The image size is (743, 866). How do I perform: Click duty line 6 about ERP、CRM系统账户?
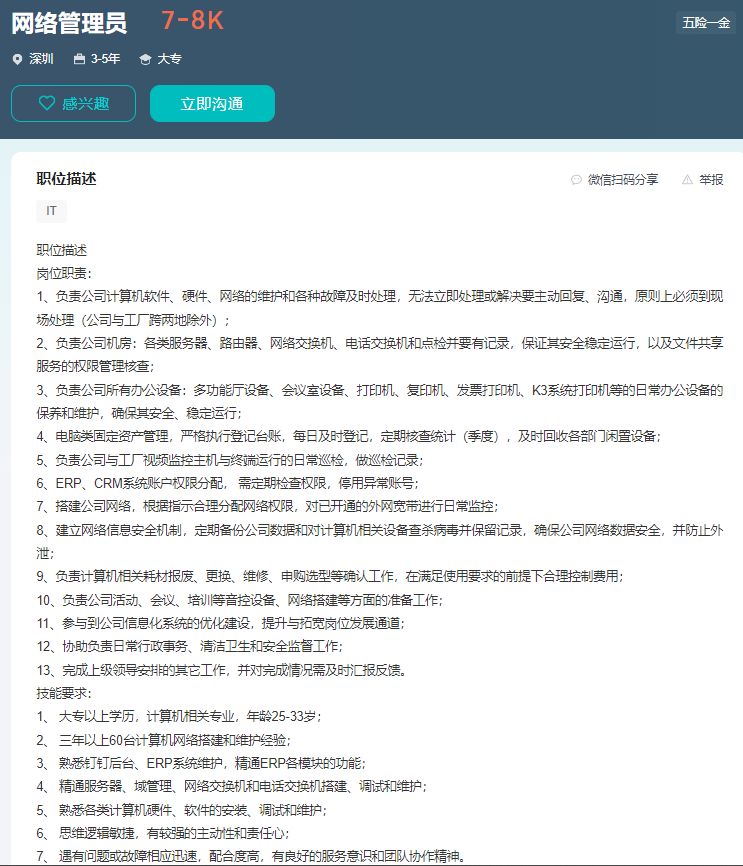[228, 483]
